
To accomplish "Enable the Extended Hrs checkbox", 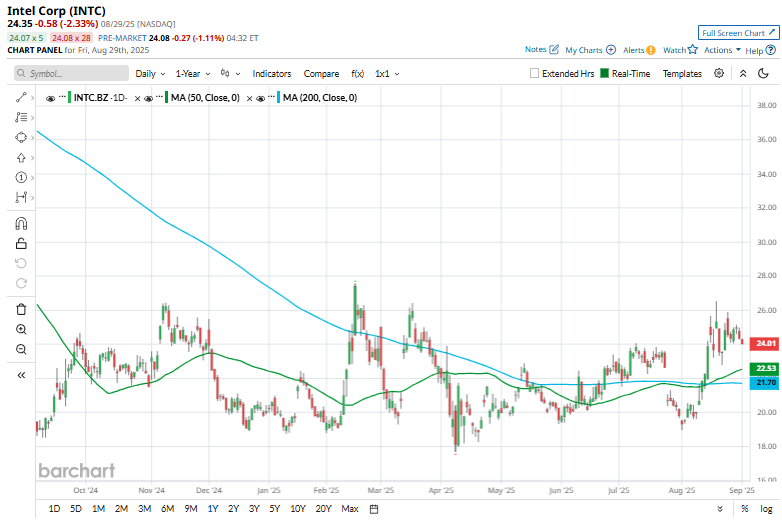I will [534, 73].
